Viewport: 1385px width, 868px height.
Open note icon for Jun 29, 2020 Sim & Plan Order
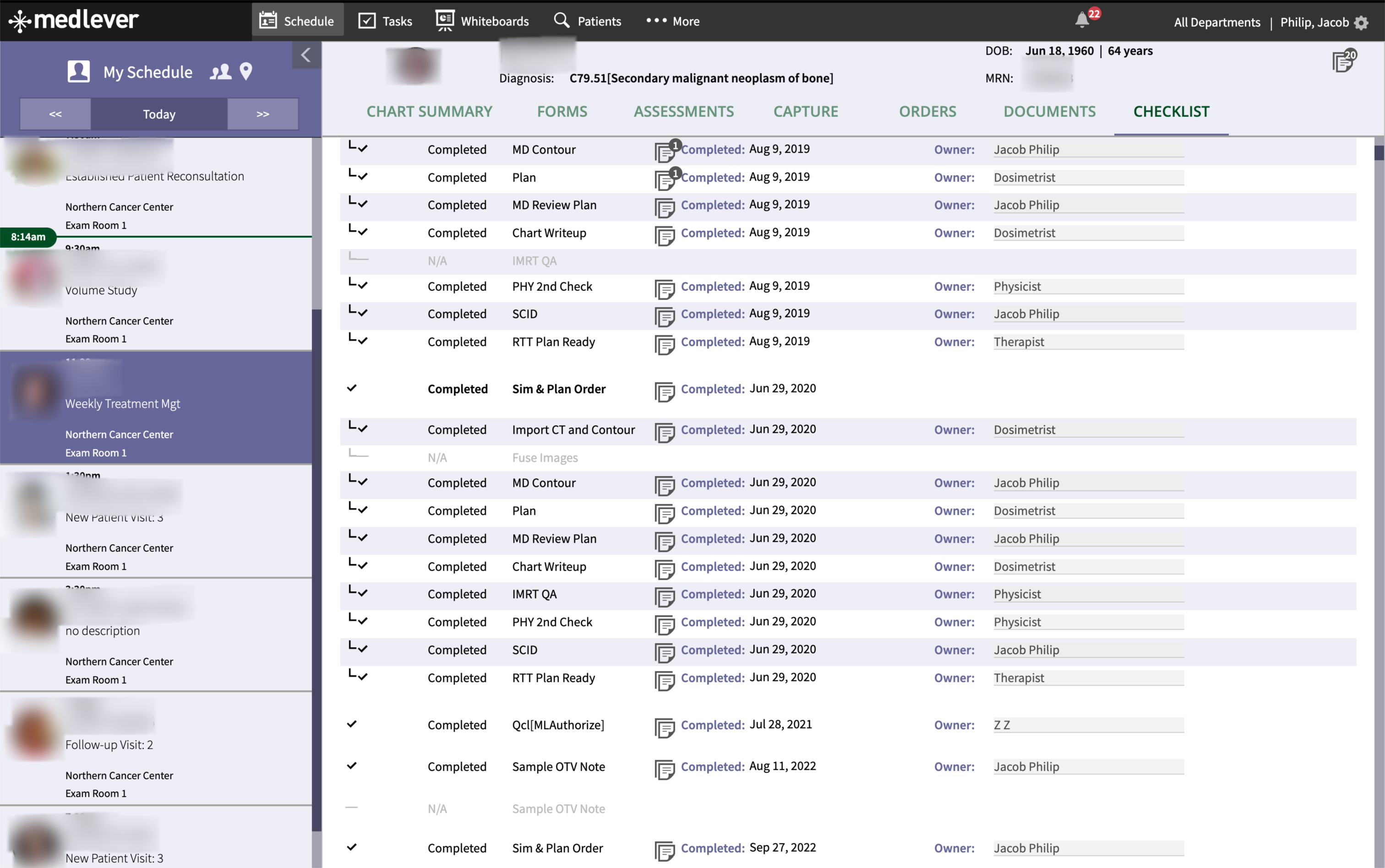point(665,392)
